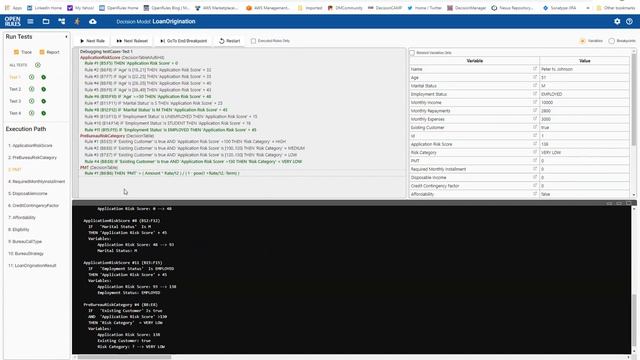This screenshot has height=360, width=640.
Task: Select 3. PMT step in Execution Path
Action: (15, 169)
